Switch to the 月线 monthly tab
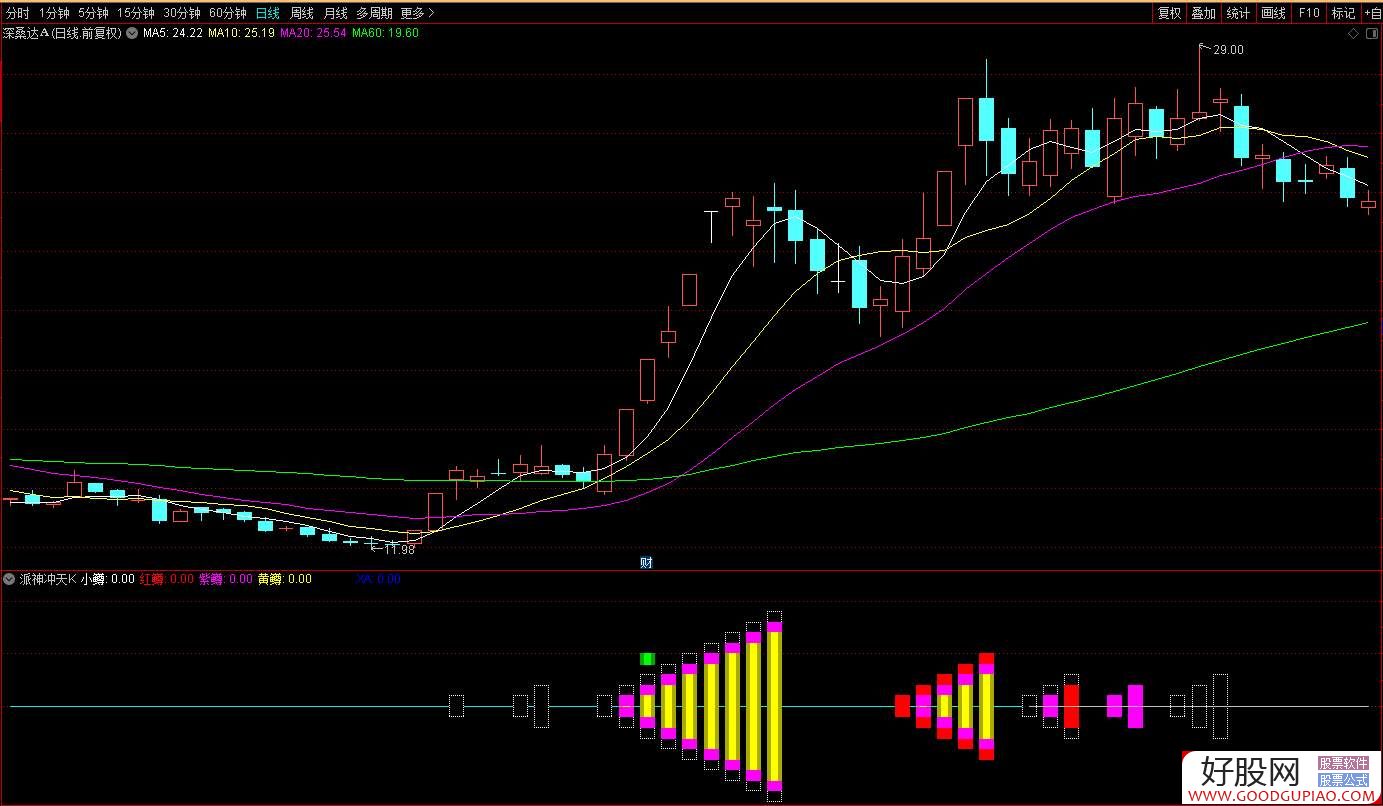The height and width of the screenshot is (806, 1383). click(335, 13)
